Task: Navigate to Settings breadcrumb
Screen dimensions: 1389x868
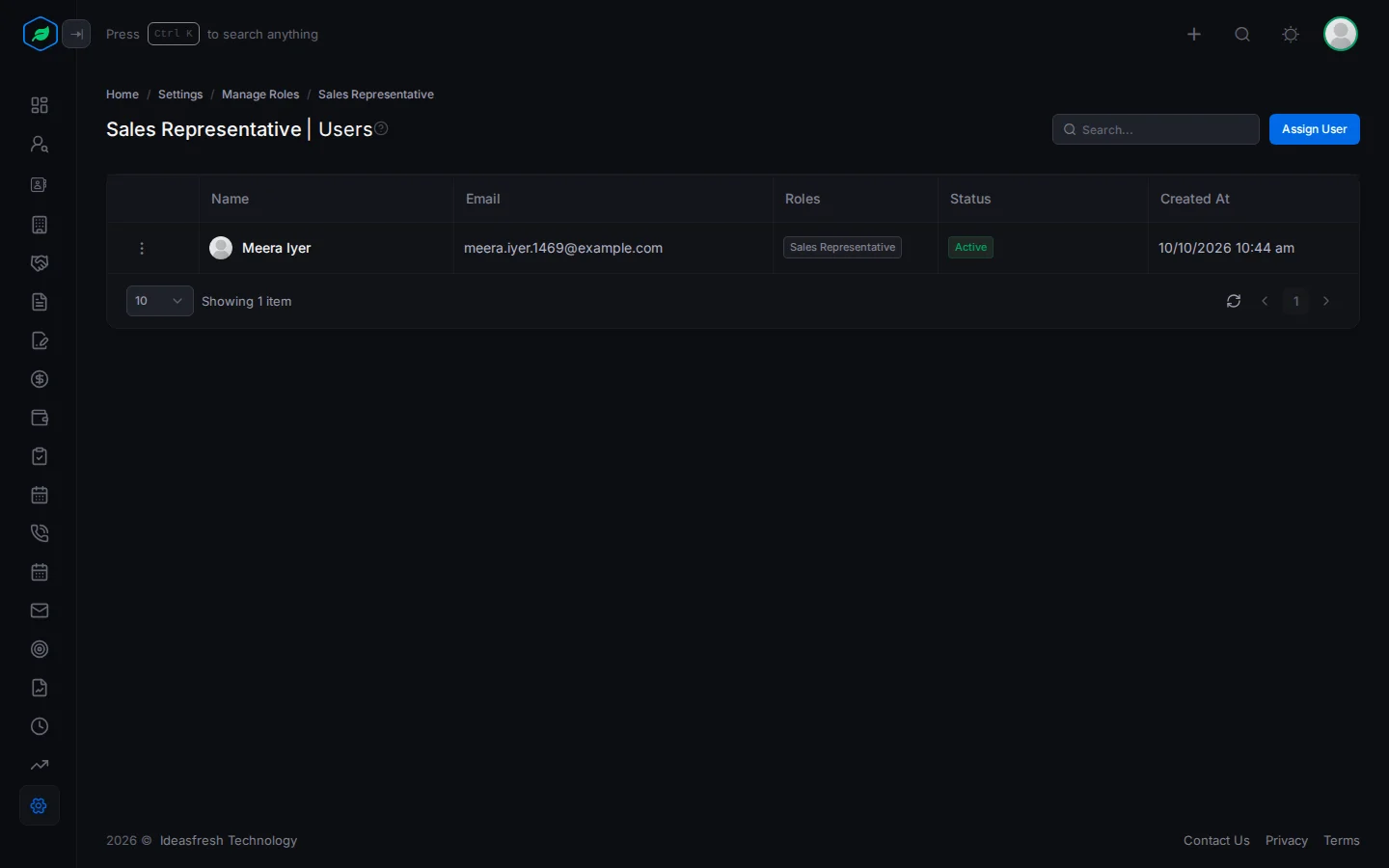Action: coord(180,95)
